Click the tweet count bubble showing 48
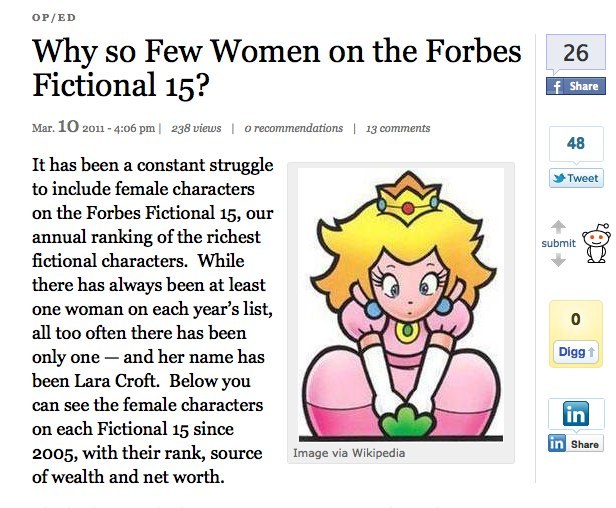616x508 pixels. 575,144
